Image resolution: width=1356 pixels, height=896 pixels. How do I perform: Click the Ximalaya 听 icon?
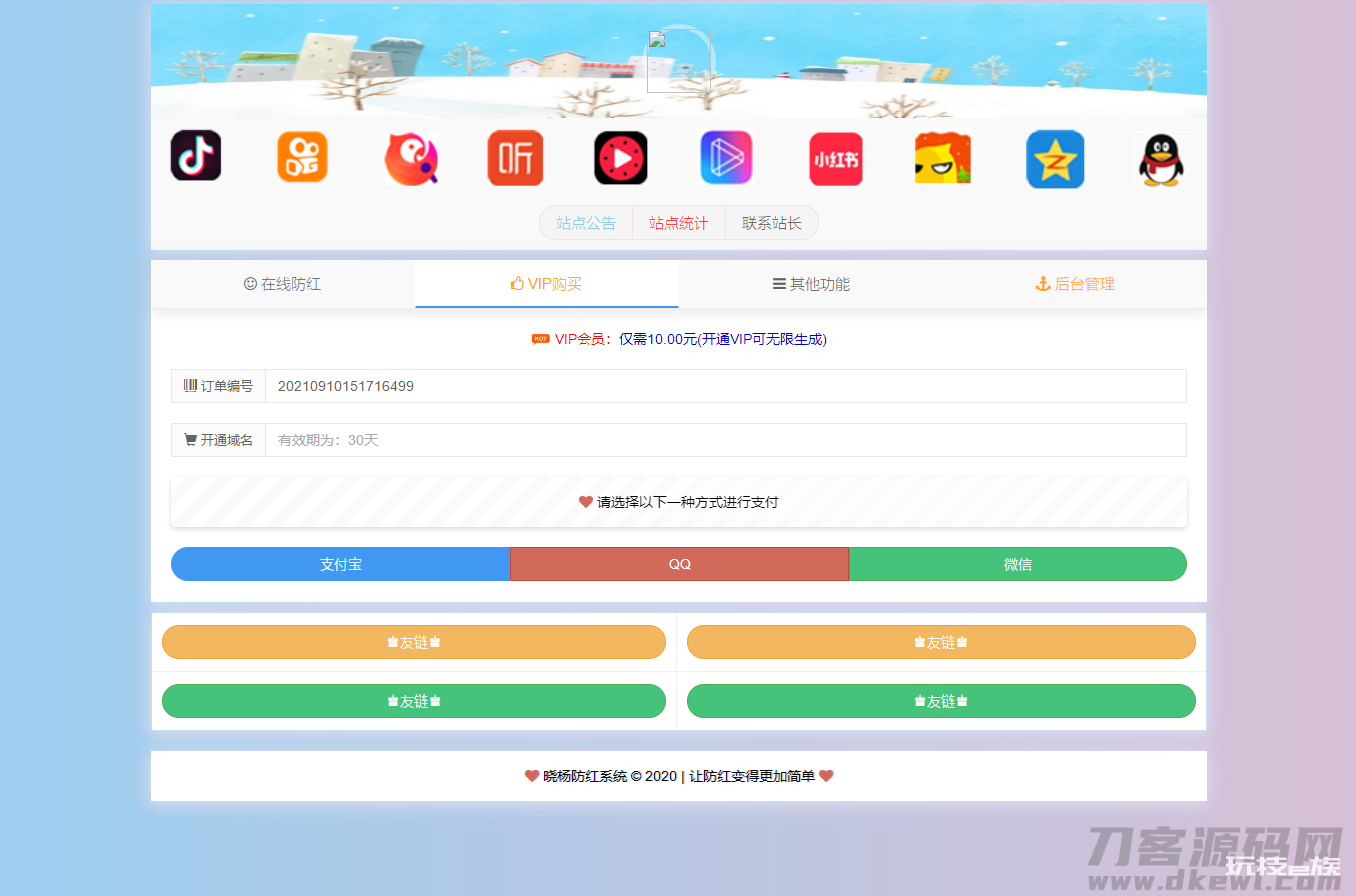515,158
